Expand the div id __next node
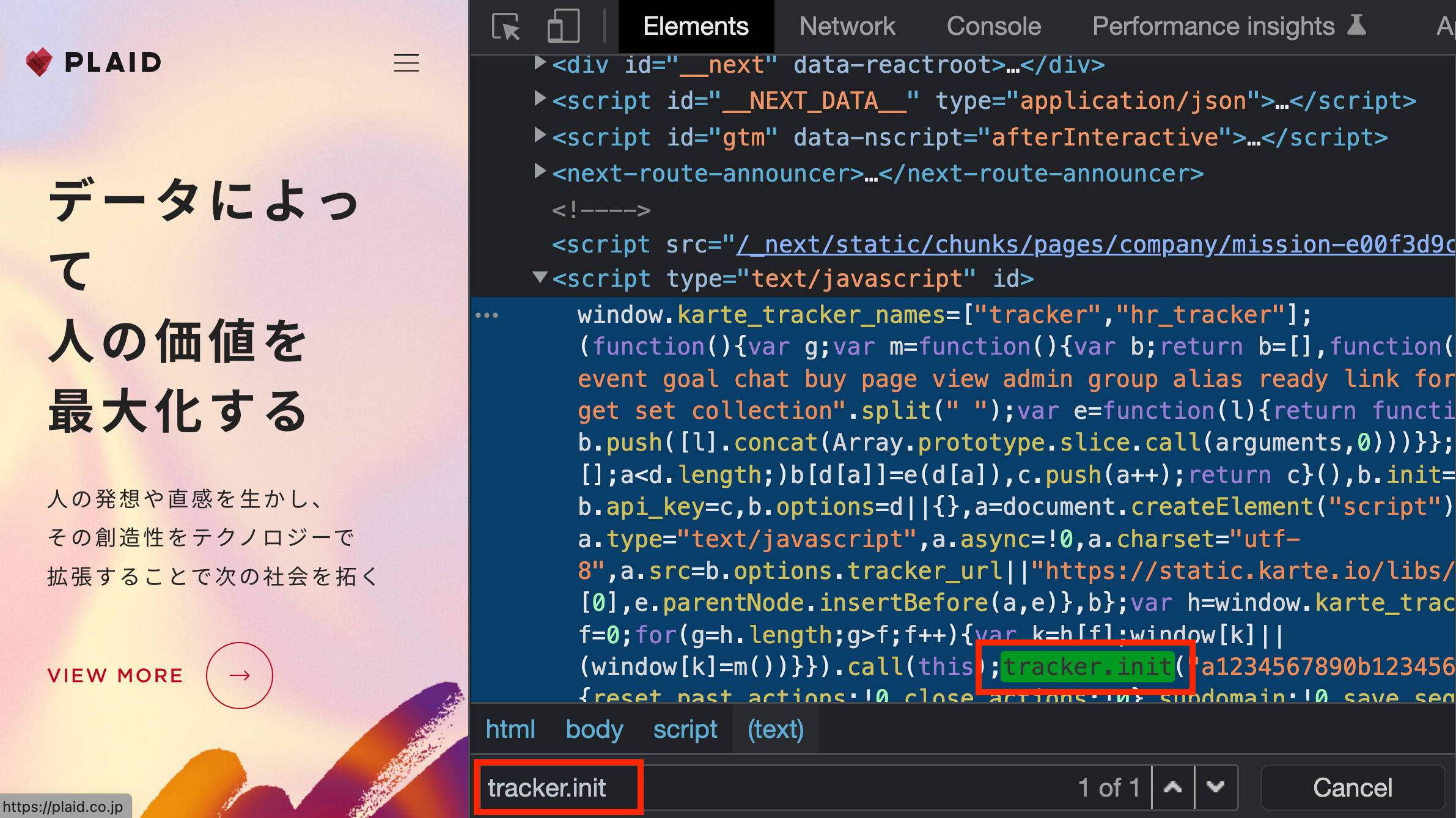Screen dimensions: 1456x818 540,63
